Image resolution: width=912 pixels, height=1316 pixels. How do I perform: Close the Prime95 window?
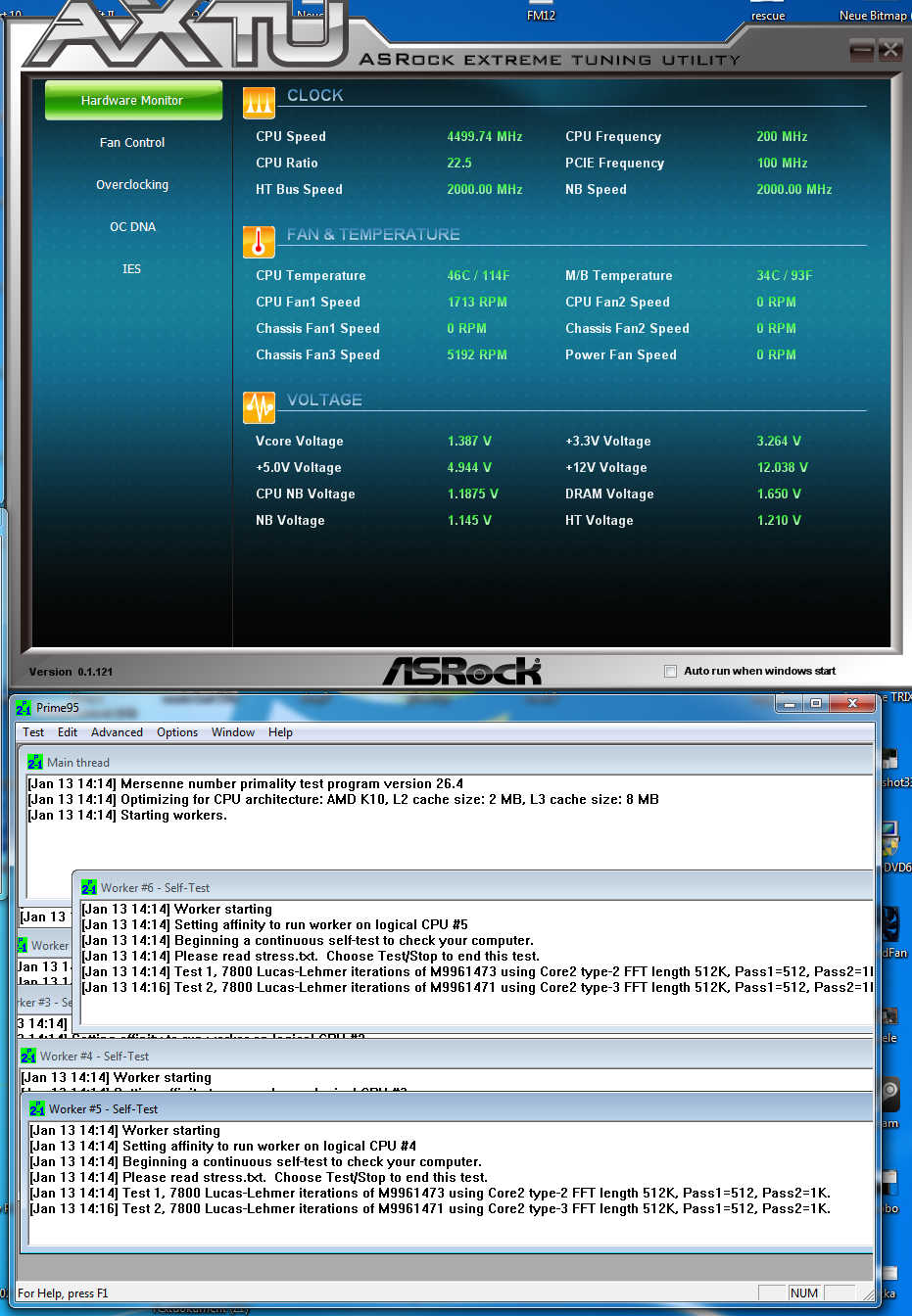(x=852, y=703)
